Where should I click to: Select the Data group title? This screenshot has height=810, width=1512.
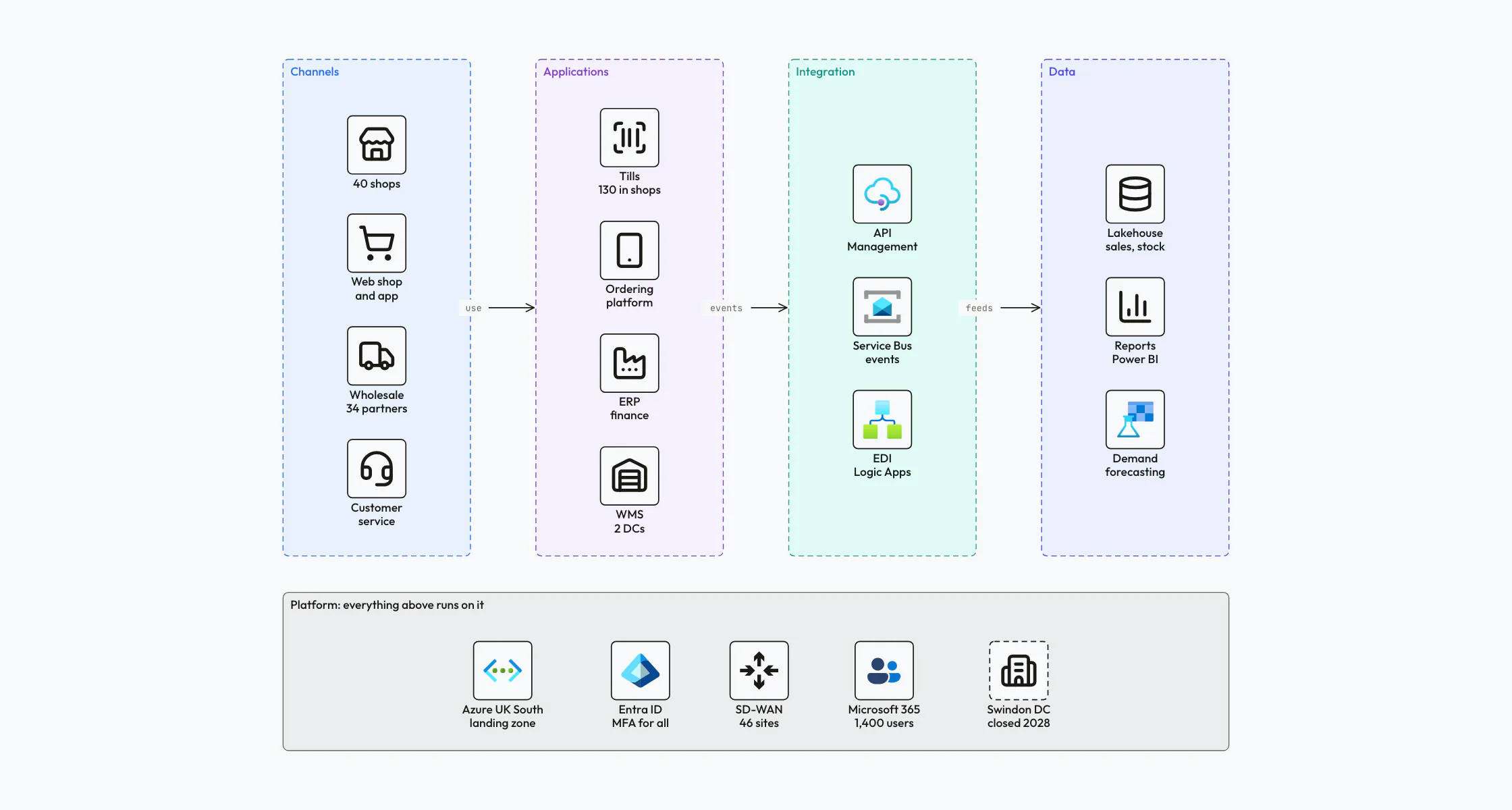point(1062,72)
